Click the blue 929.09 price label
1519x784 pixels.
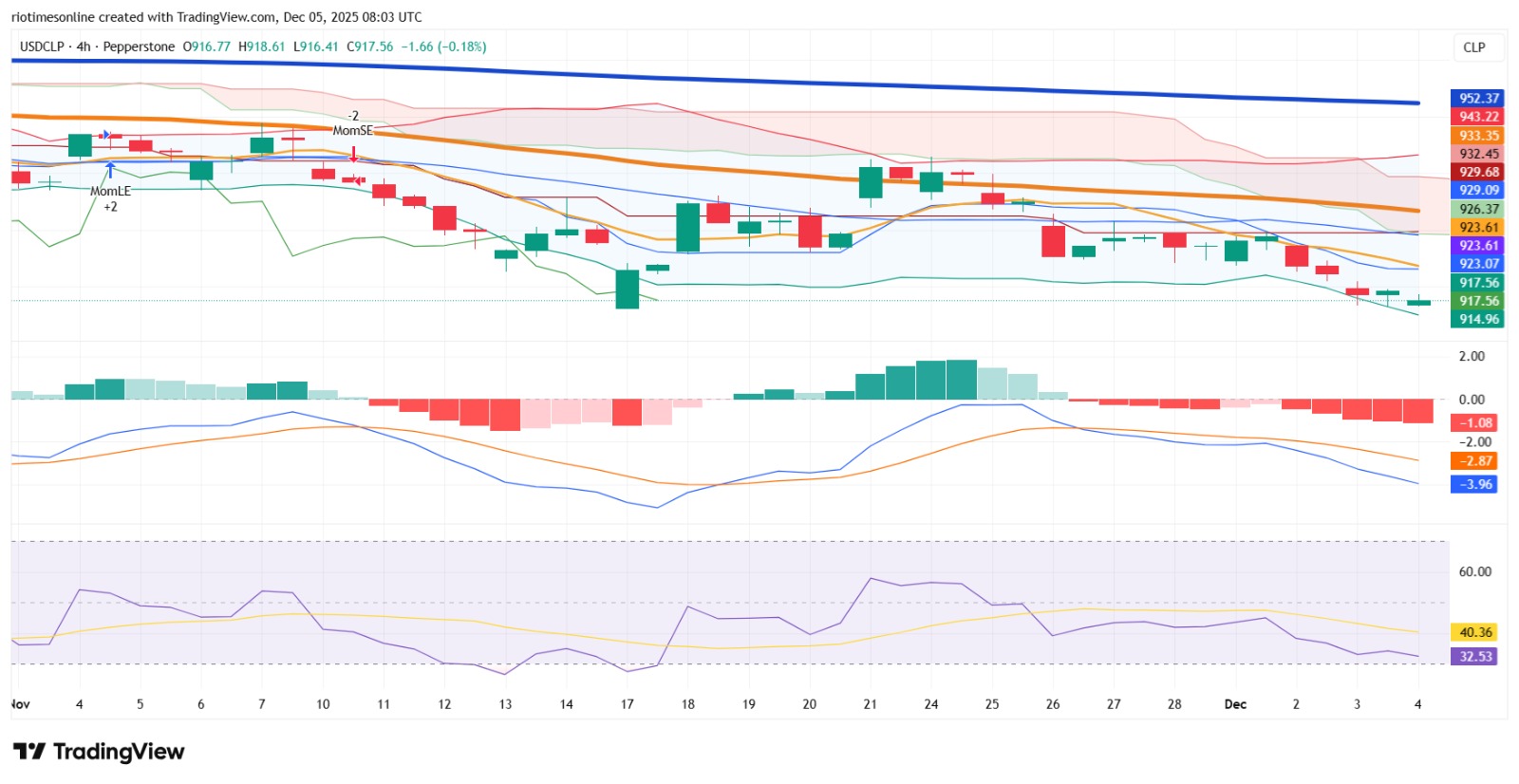tap(1477, 190)
